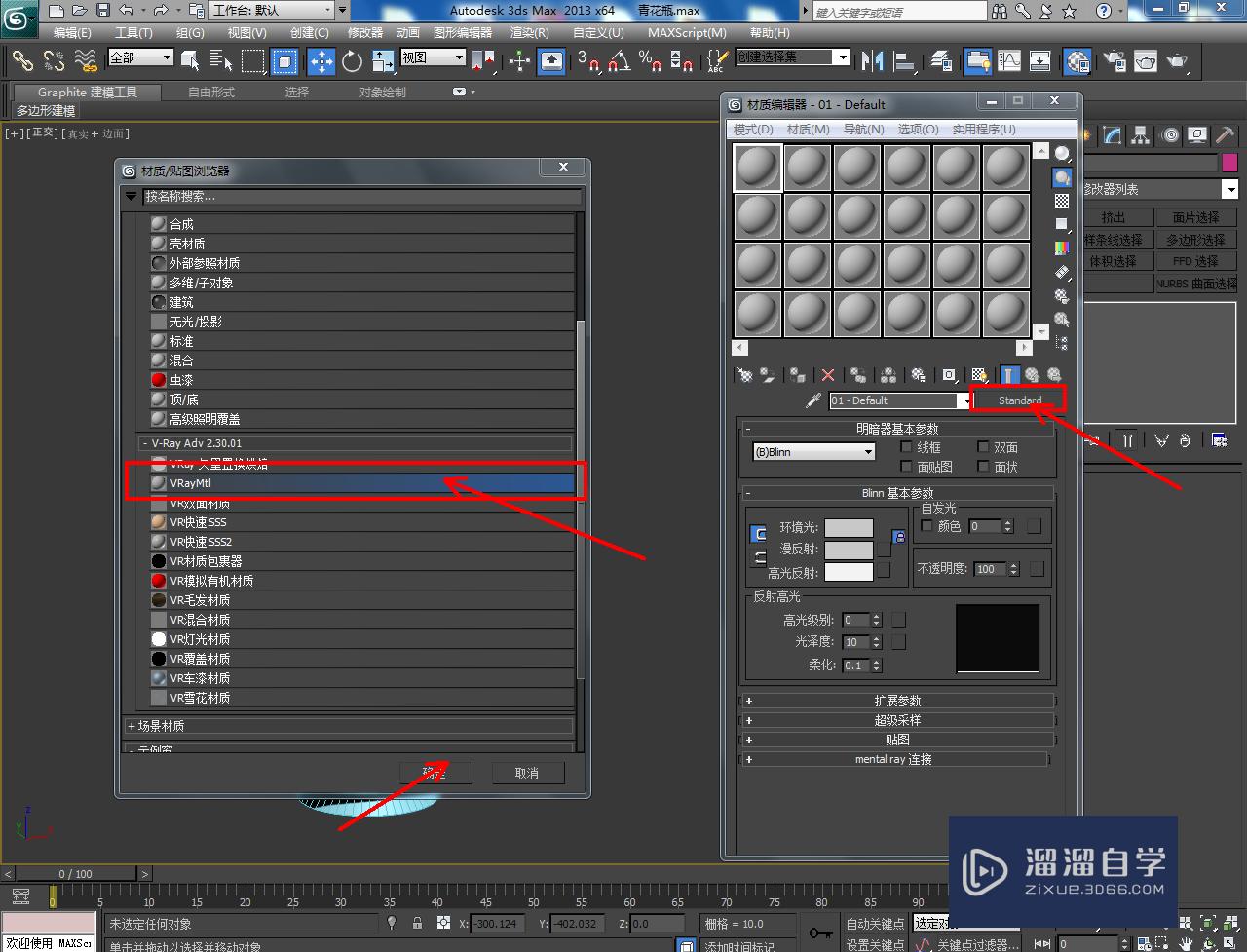Select the Move transform tool
The width and height of the screenshot is (1247, 952).
[x=321, y=61]
